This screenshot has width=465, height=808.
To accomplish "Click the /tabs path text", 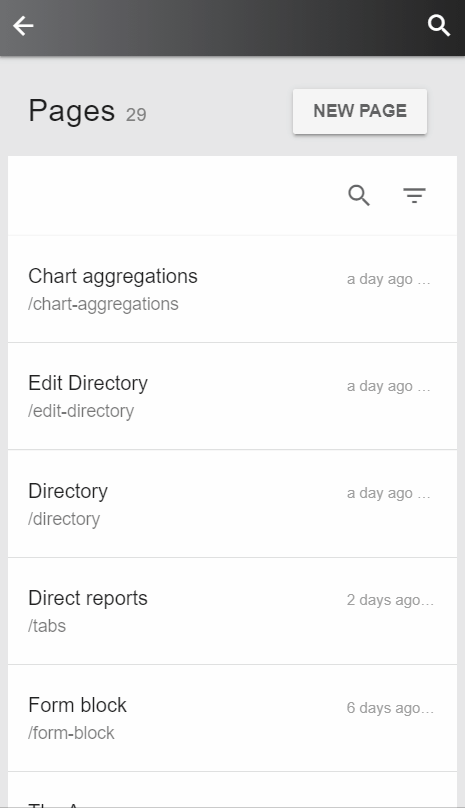I will [47, 626].
